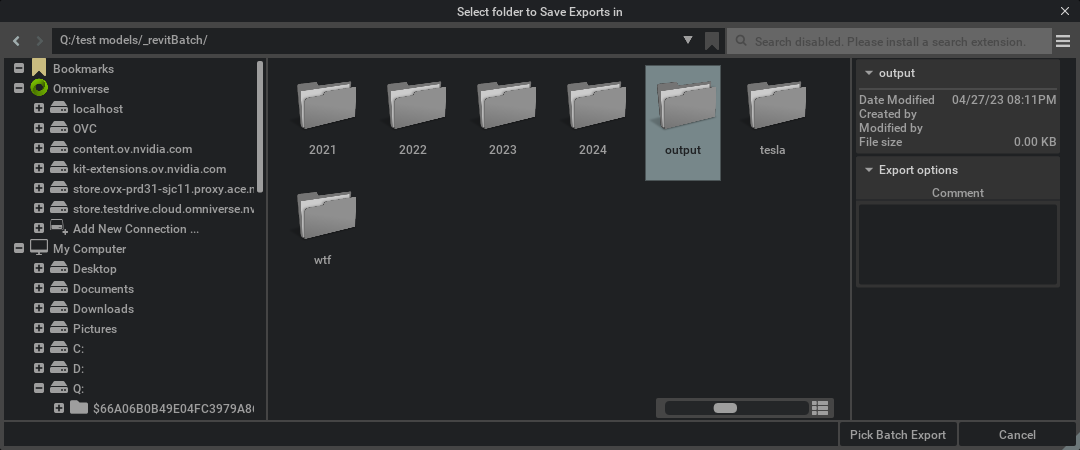Select the 2023 folder thumbnail
The height and width of the screenshot is (450, 1080).
(506, 105)
